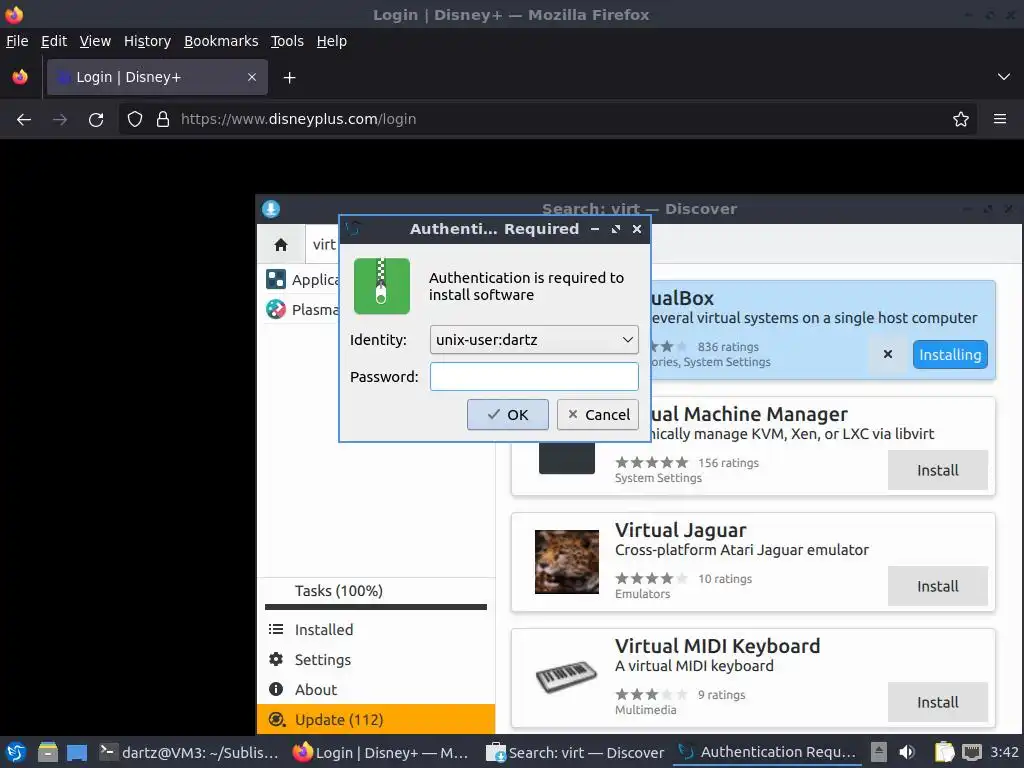Screen dimensions: 1024x768
Task: Click the Installing button for VirtualBox
Action: (x=950, y=355)
